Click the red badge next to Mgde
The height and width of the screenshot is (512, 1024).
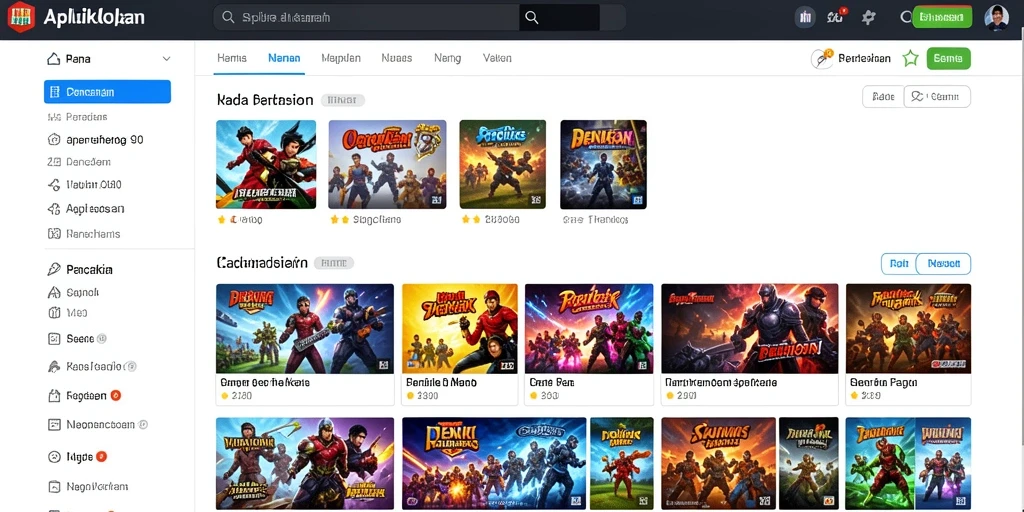[101, 456]
